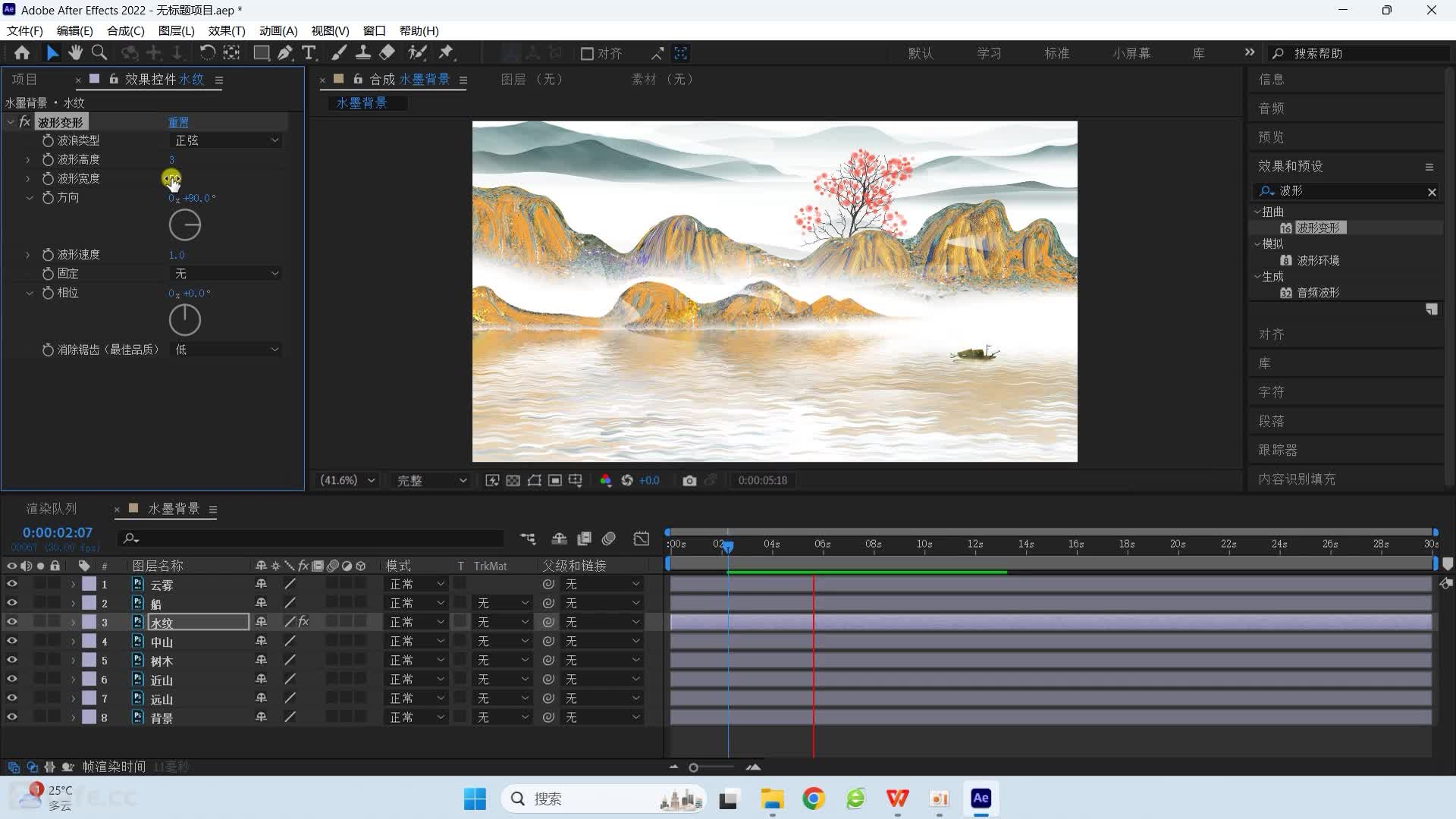Select the Hand tool
This screenshot has width=1456, height=819.
[x=75, y=53]
